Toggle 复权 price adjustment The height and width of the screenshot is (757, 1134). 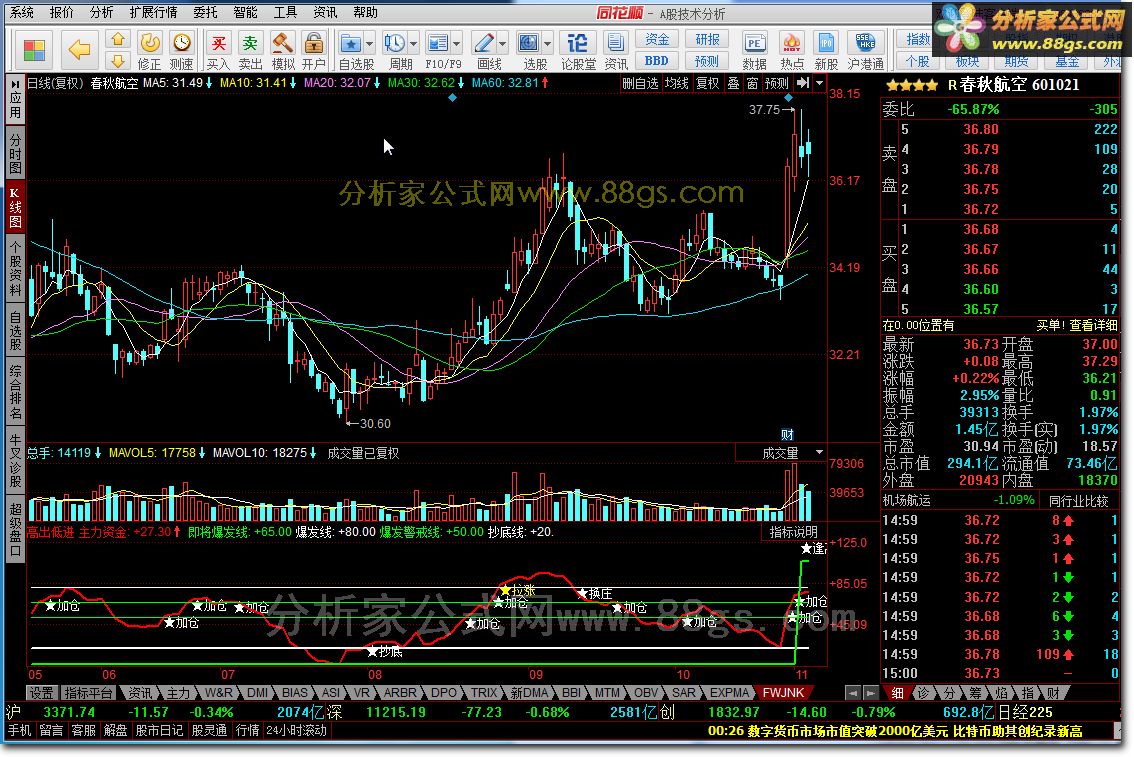[707, 83]
